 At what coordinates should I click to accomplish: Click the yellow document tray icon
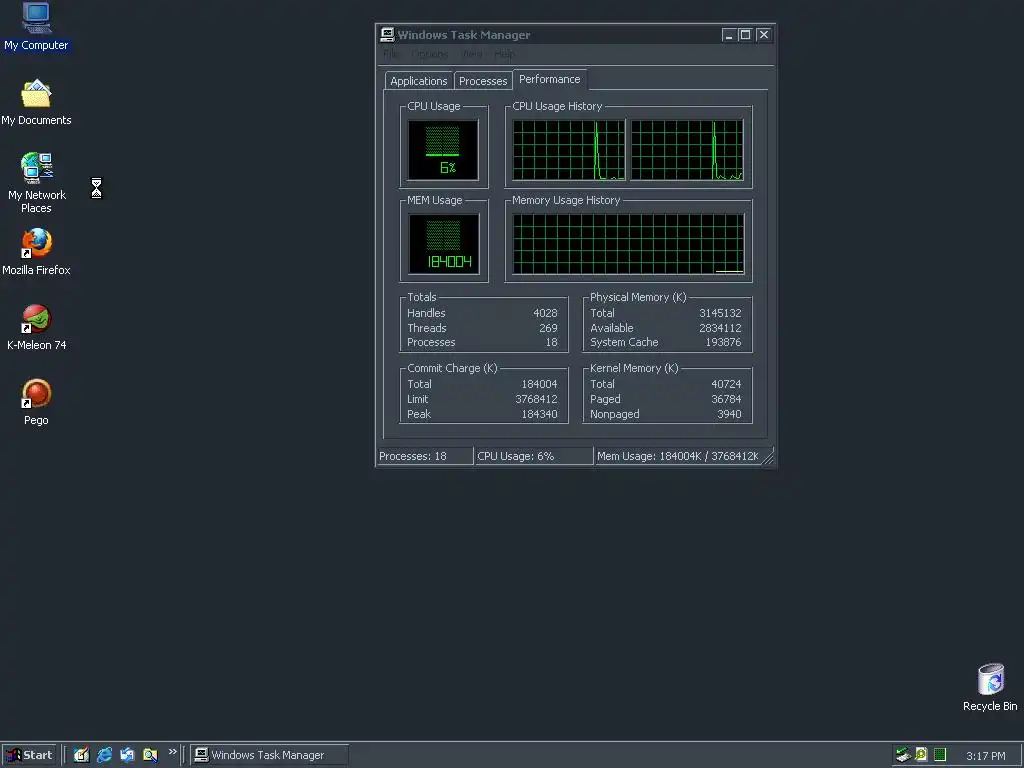(921, 755)
